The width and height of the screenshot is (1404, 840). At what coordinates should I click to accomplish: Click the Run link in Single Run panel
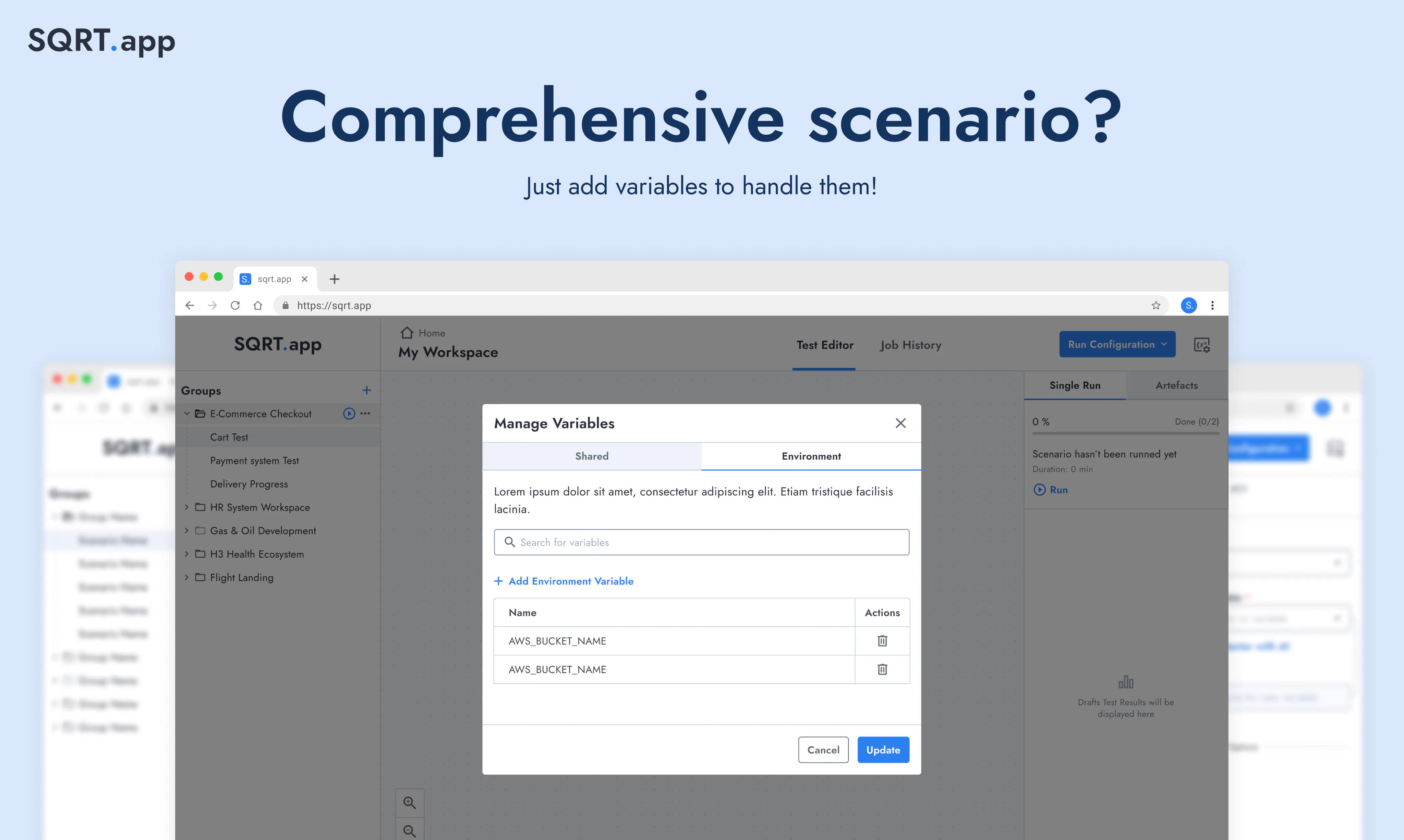pyautogui.click(x=1058, y=490)
